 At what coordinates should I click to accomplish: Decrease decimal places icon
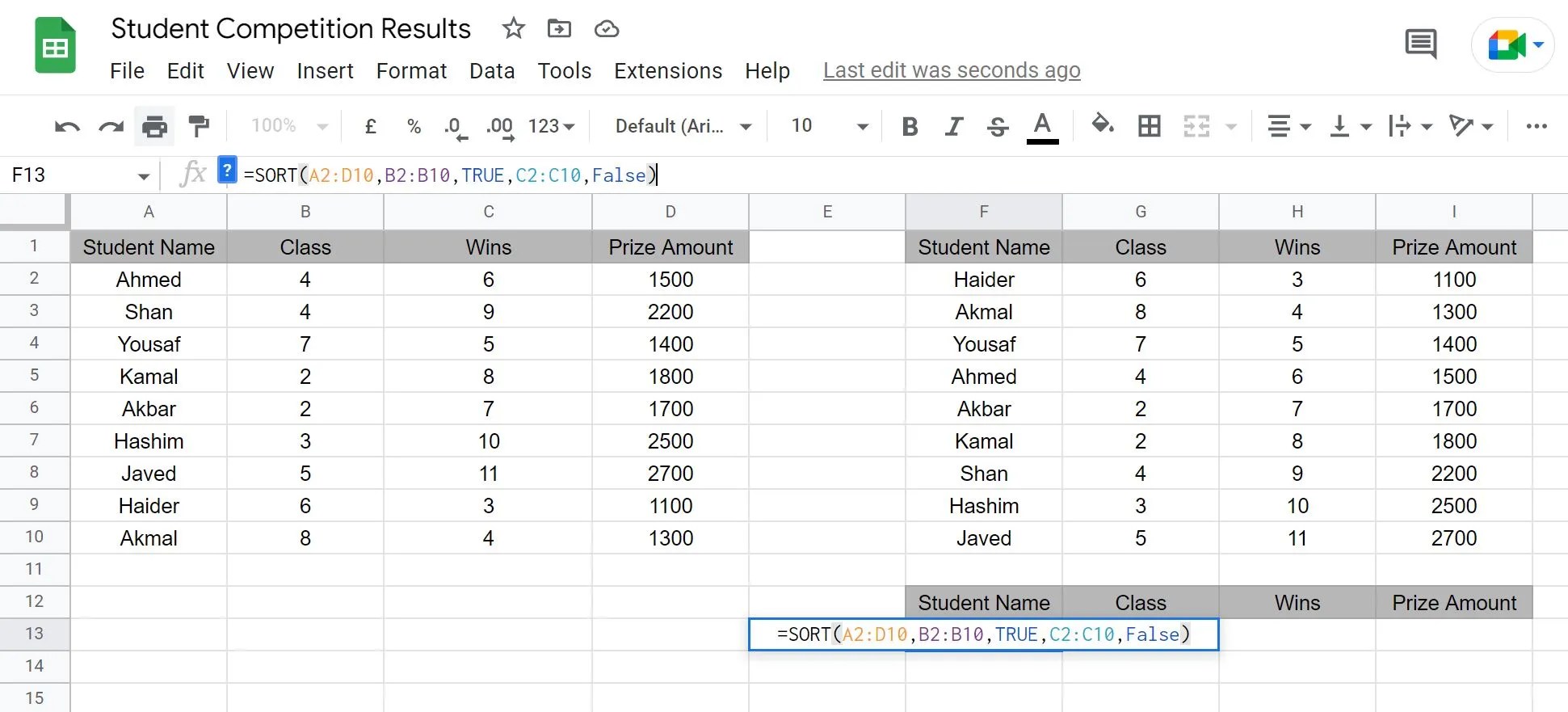pos(456,128)
